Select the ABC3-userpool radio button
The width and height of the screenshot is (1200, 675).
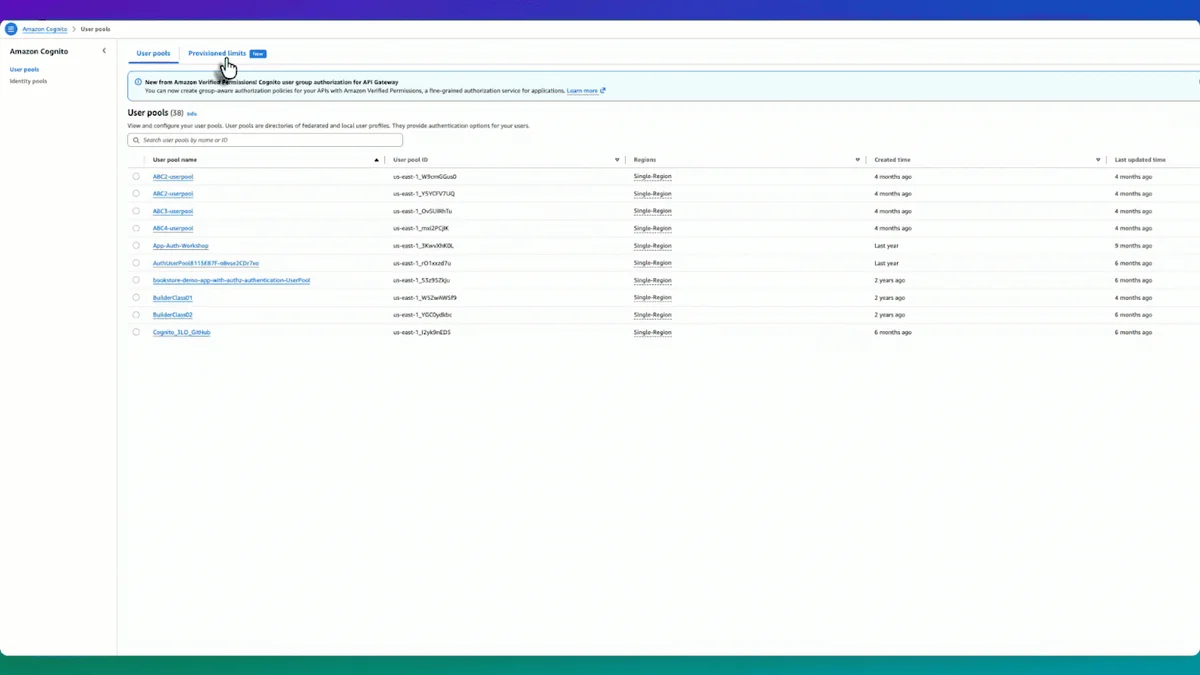tap(136, 211)
